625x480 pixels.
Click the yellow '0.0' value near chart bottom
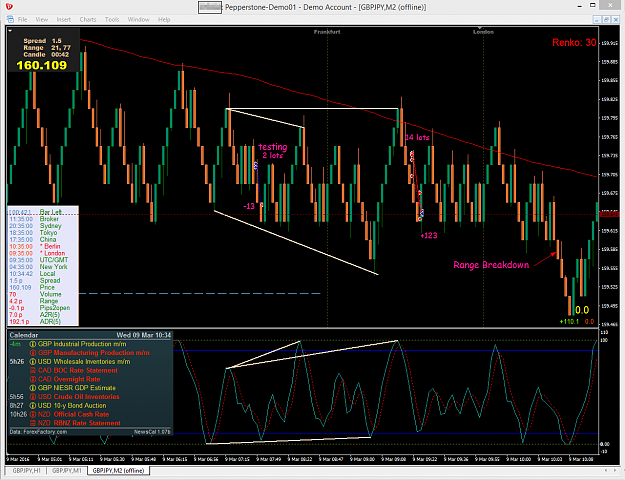582,310
